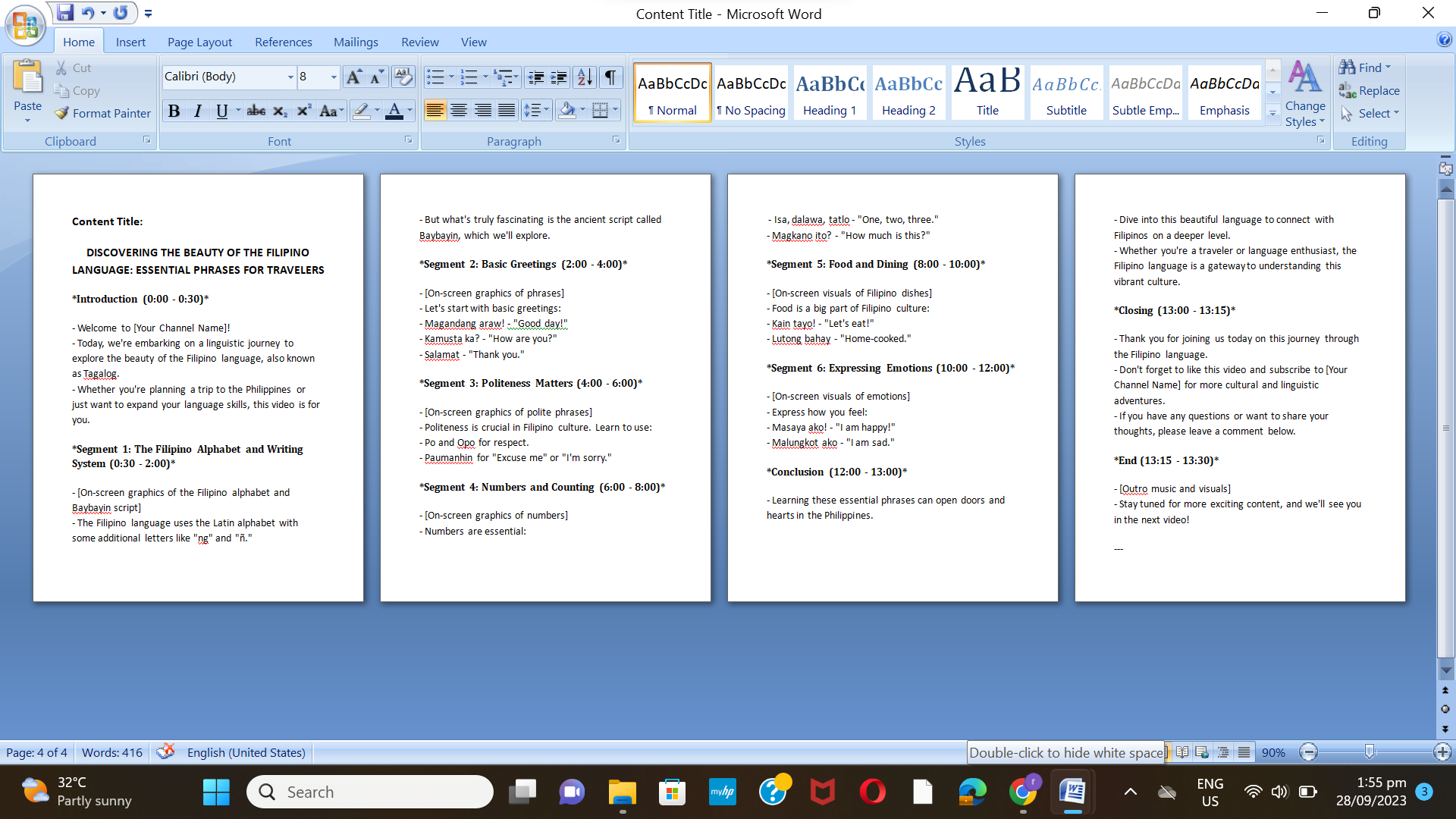Toggle Italic text formatting

coord(198,111)
